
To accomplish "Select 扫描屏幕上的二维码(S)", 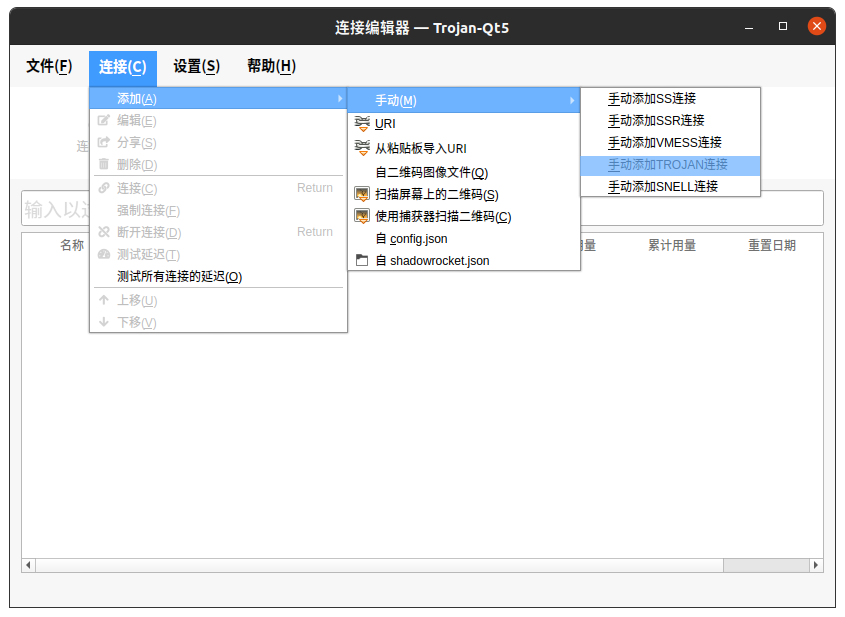I will (464, 195).
